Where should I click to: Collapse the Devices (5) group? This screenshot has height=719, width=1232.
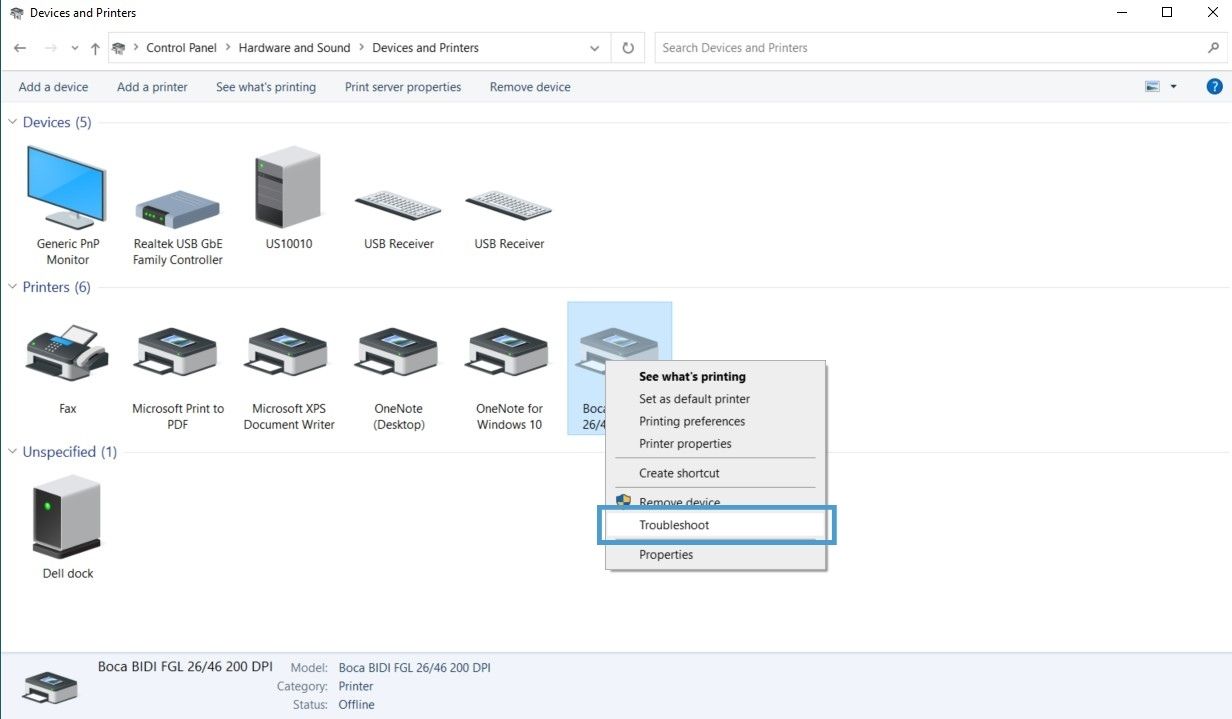(x=13, y=122)
